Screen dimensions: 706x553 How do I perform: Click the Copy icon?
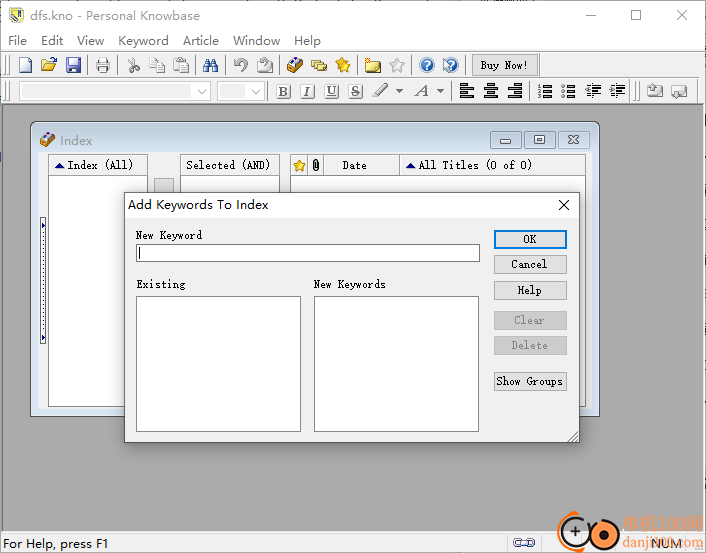(x=157, y=65)
